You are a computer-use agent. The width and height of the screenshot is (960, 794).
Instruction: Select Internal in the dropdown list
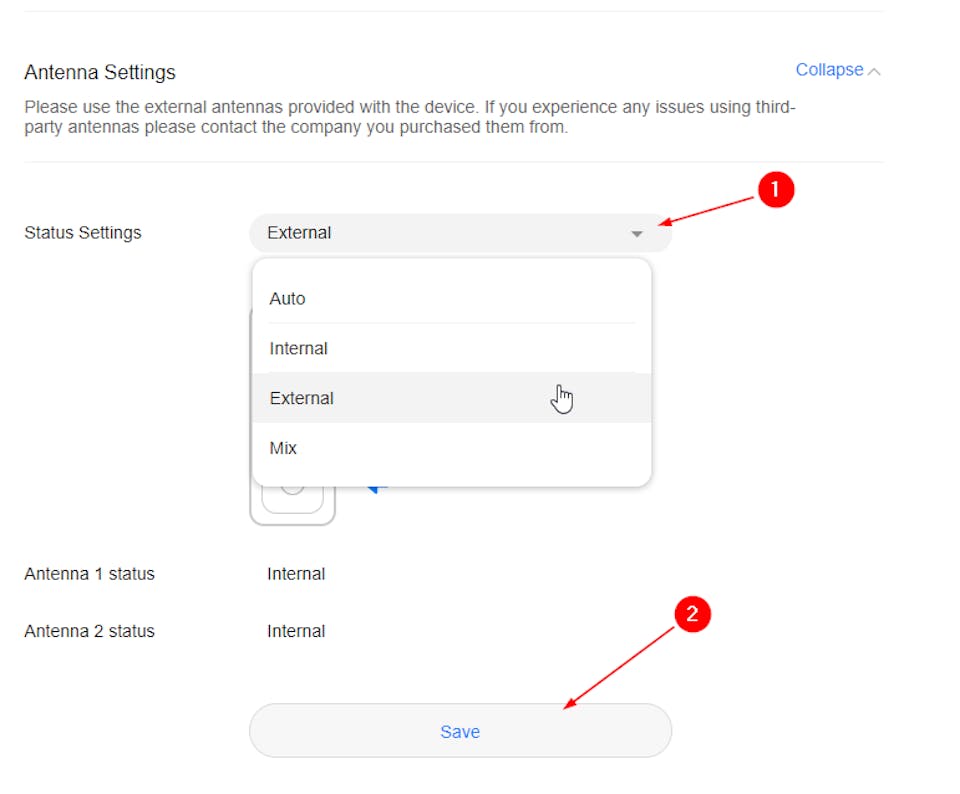click(x=299, y=349)
